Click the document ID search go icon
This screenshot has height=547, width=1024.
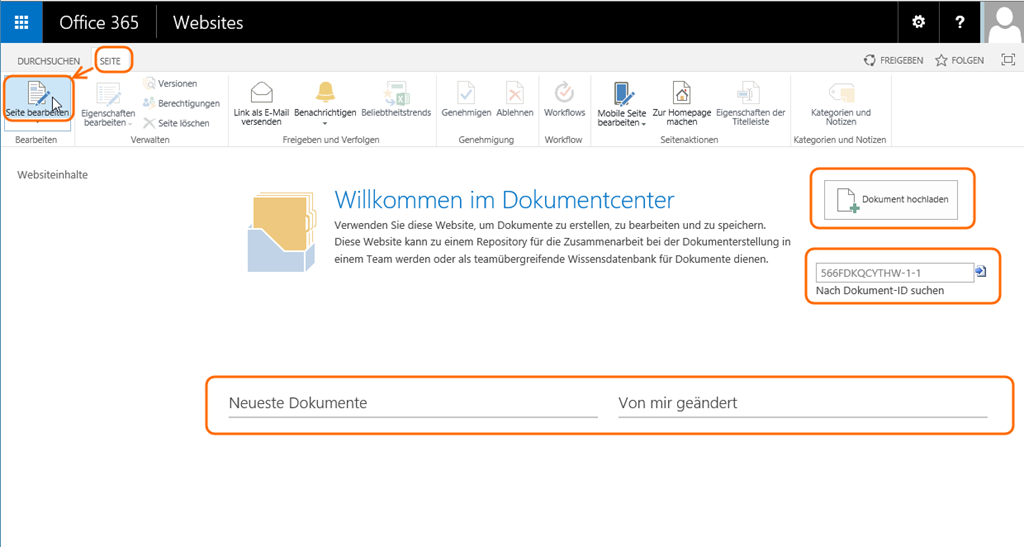pos(981,272)
